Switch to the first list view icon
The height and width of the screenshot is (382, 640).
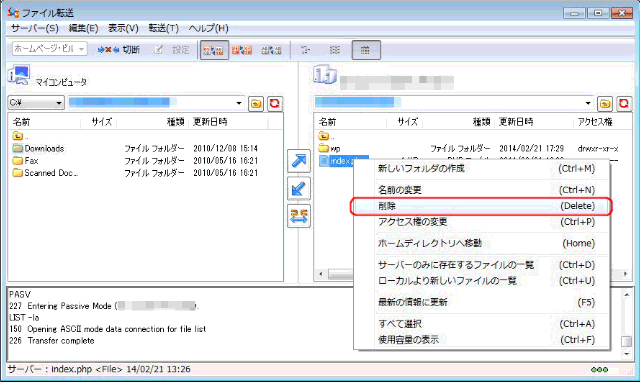[305, 50]
